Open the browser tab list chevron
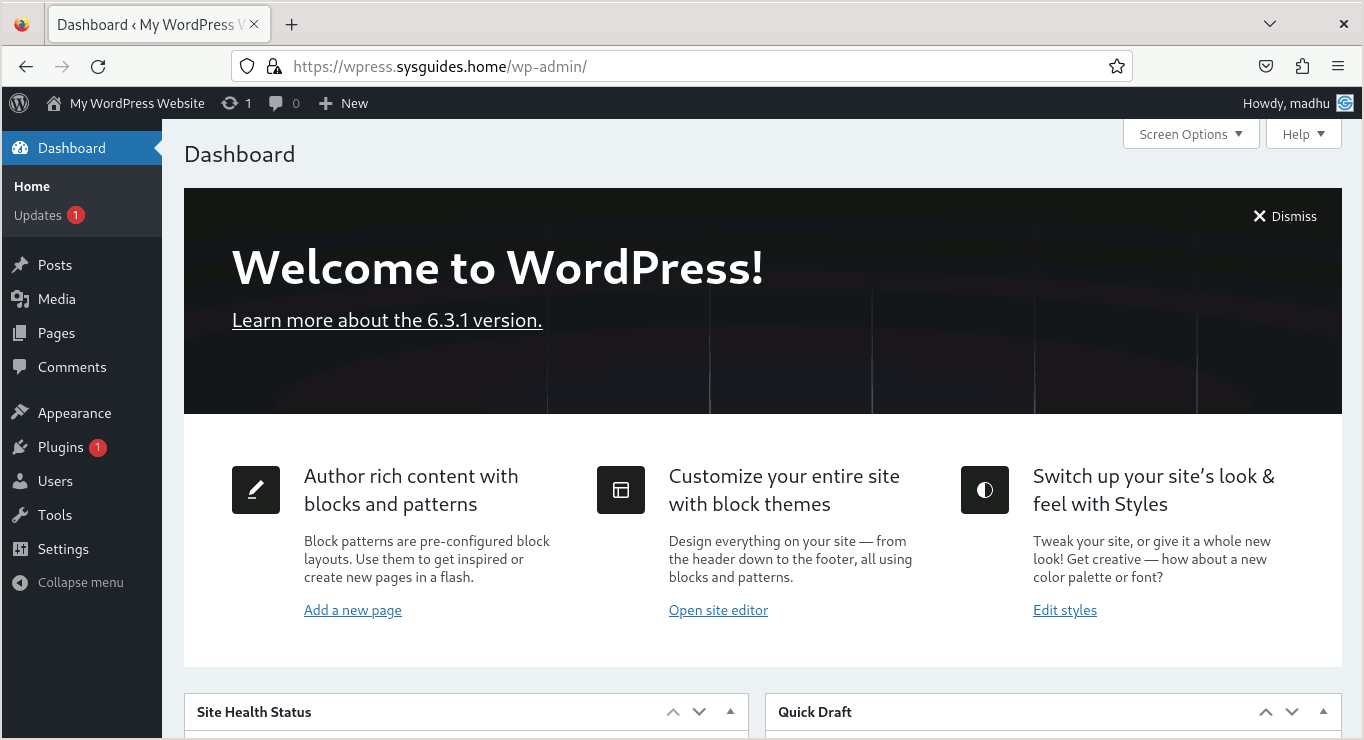 1269,23
